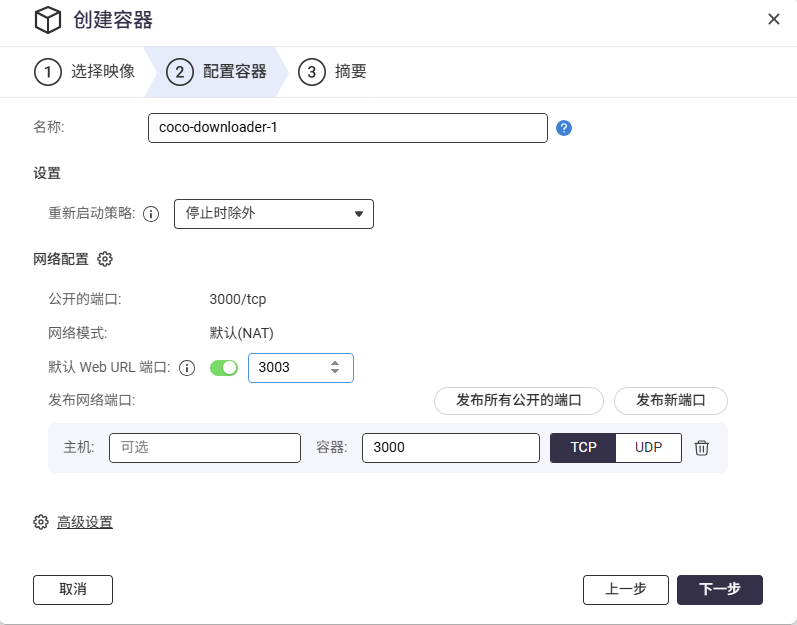The width and height of the screenshot is (797, 625).
Task: Click 发布所有公开的端口 button
Action: coord(519,400)
